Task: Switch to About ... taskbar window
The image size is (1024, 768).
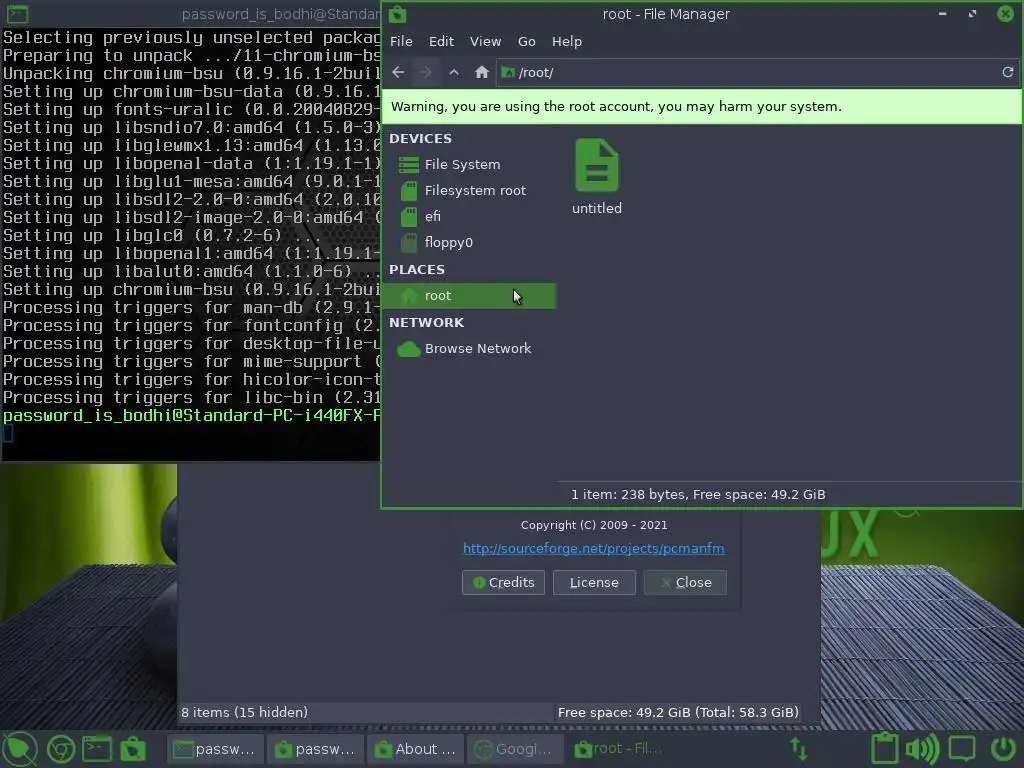Action: coord(415,749)
